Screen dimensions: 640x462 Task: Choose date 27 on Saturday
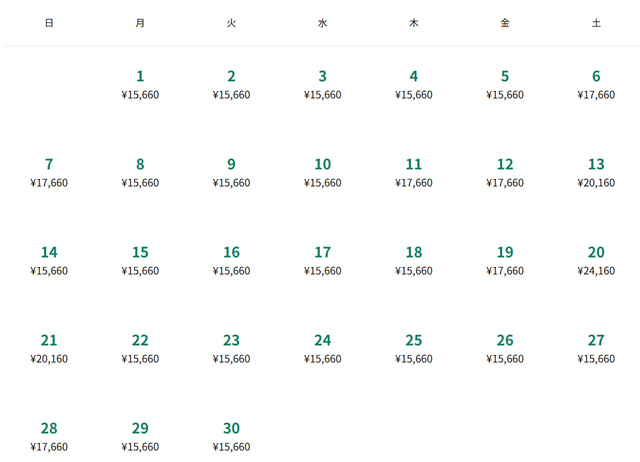tap(596, 348)
